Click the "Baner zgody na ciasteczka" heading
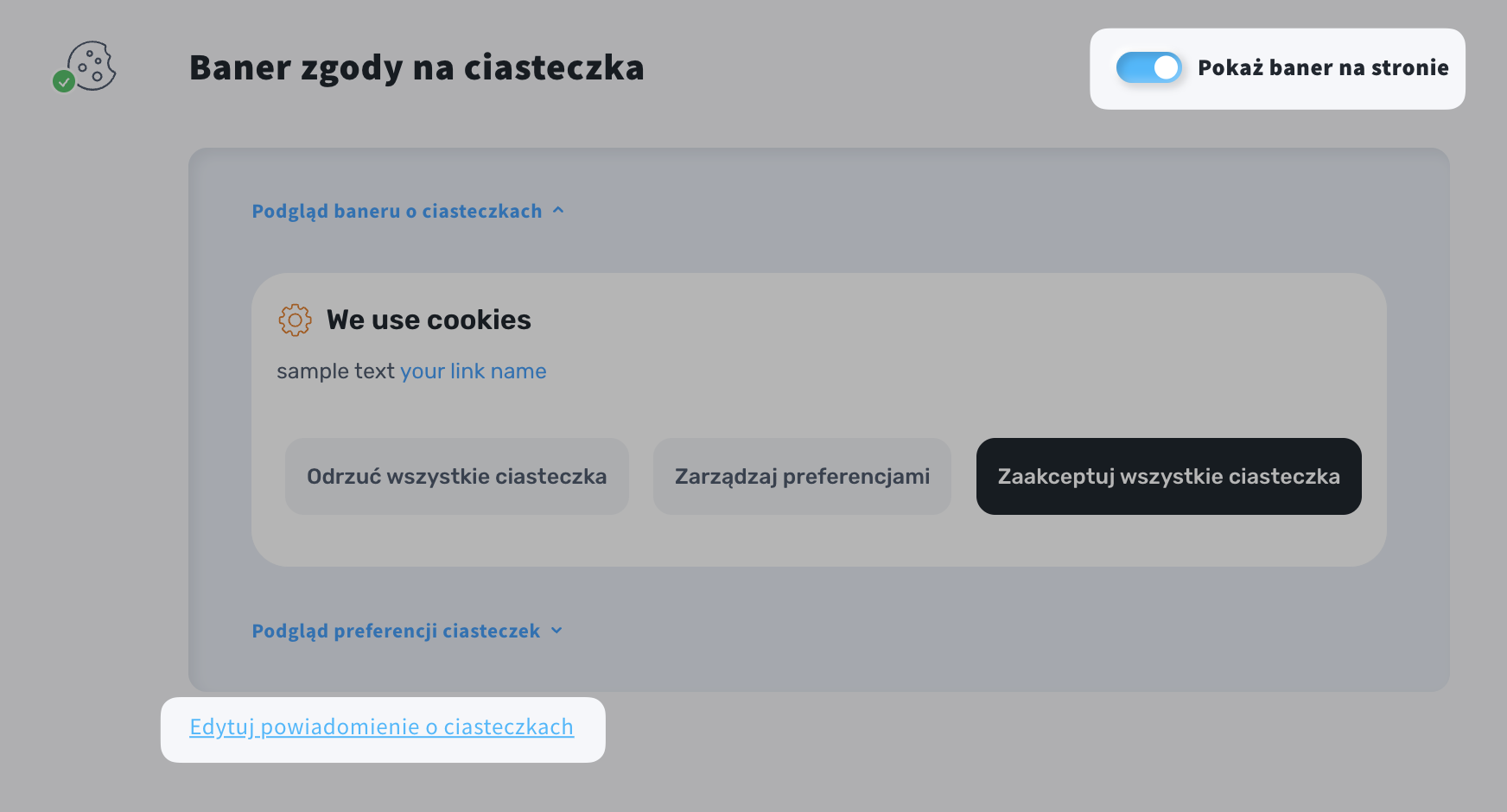Screen dimensions: 1507x812 (416, 67)
